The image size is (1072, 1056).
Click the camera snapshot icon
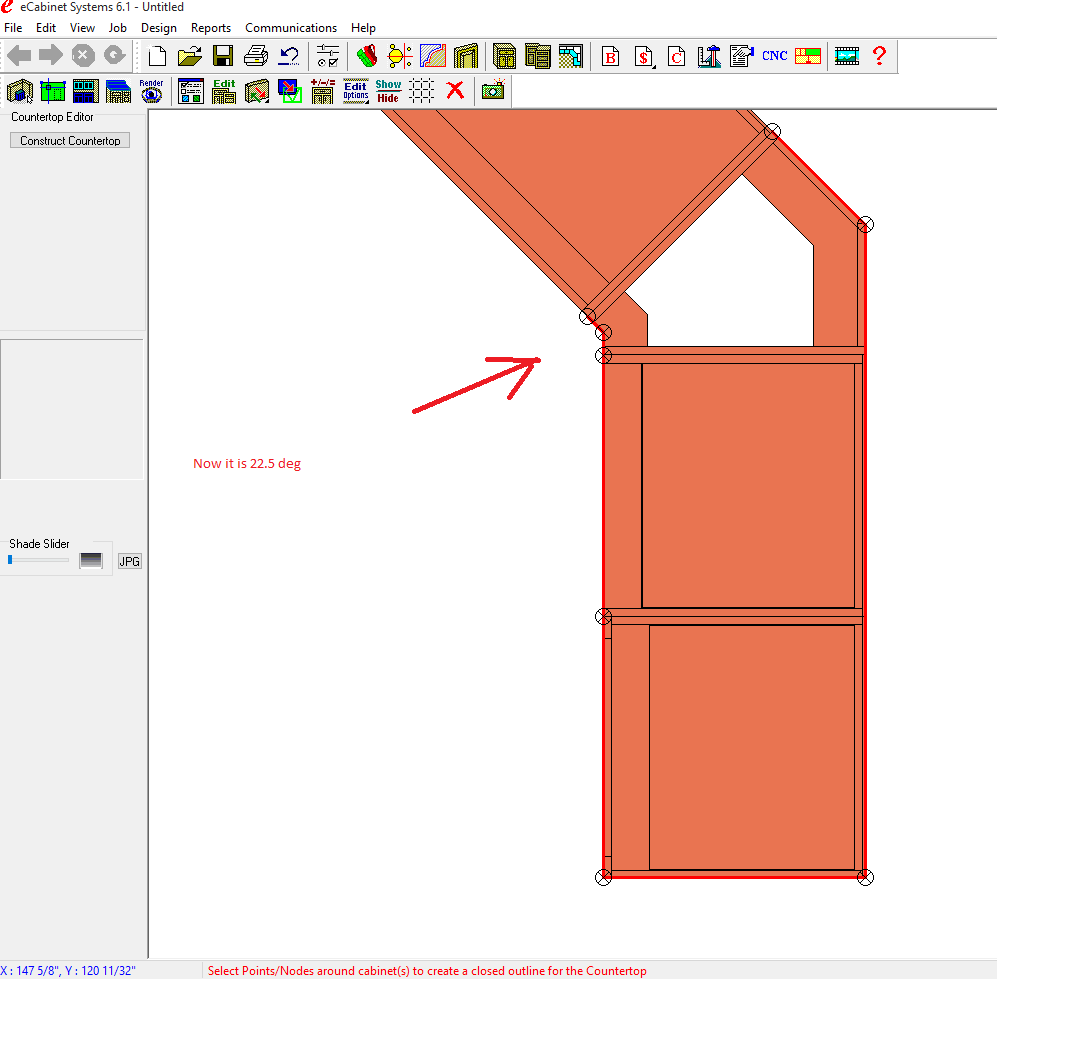(x=492, y=91)
